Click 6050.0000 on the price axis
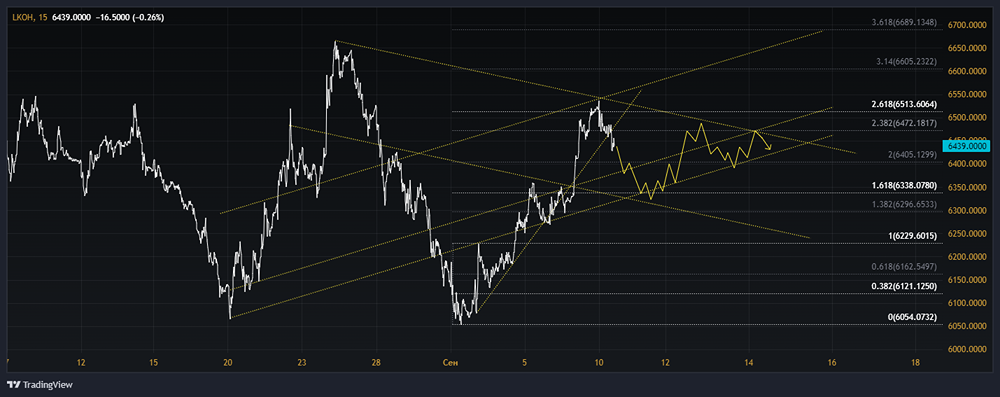The width and height of the screenshot is (1000, 397). click(x=967, y=326)
